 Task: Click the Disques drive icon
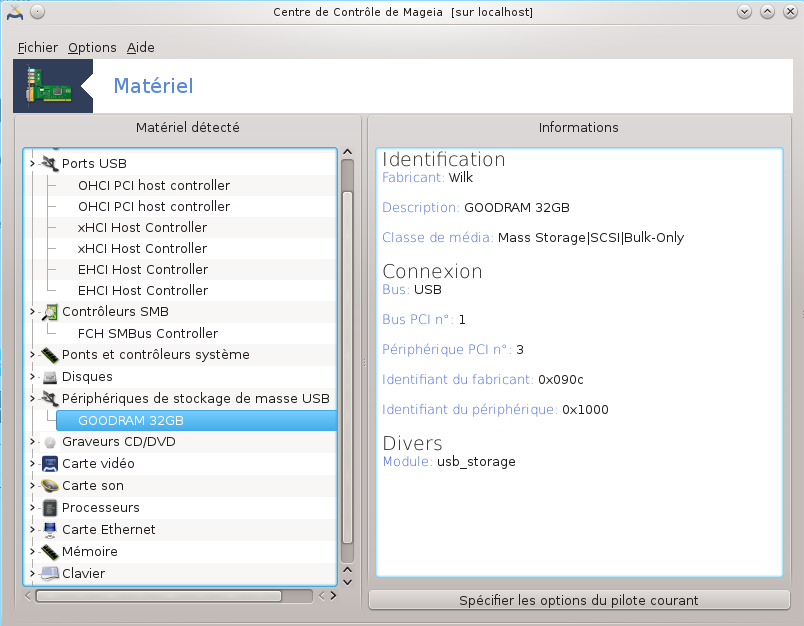point(50,377)
